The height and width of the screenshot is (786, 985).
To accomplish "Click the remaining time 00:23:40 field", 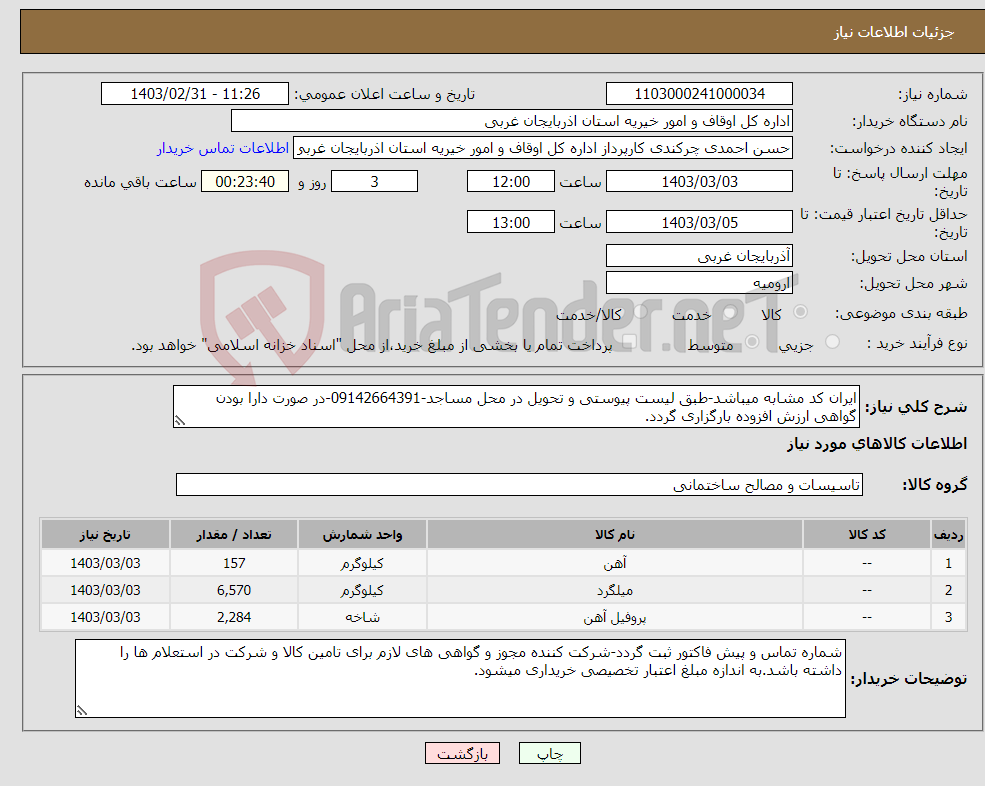I will coord(245,182).
